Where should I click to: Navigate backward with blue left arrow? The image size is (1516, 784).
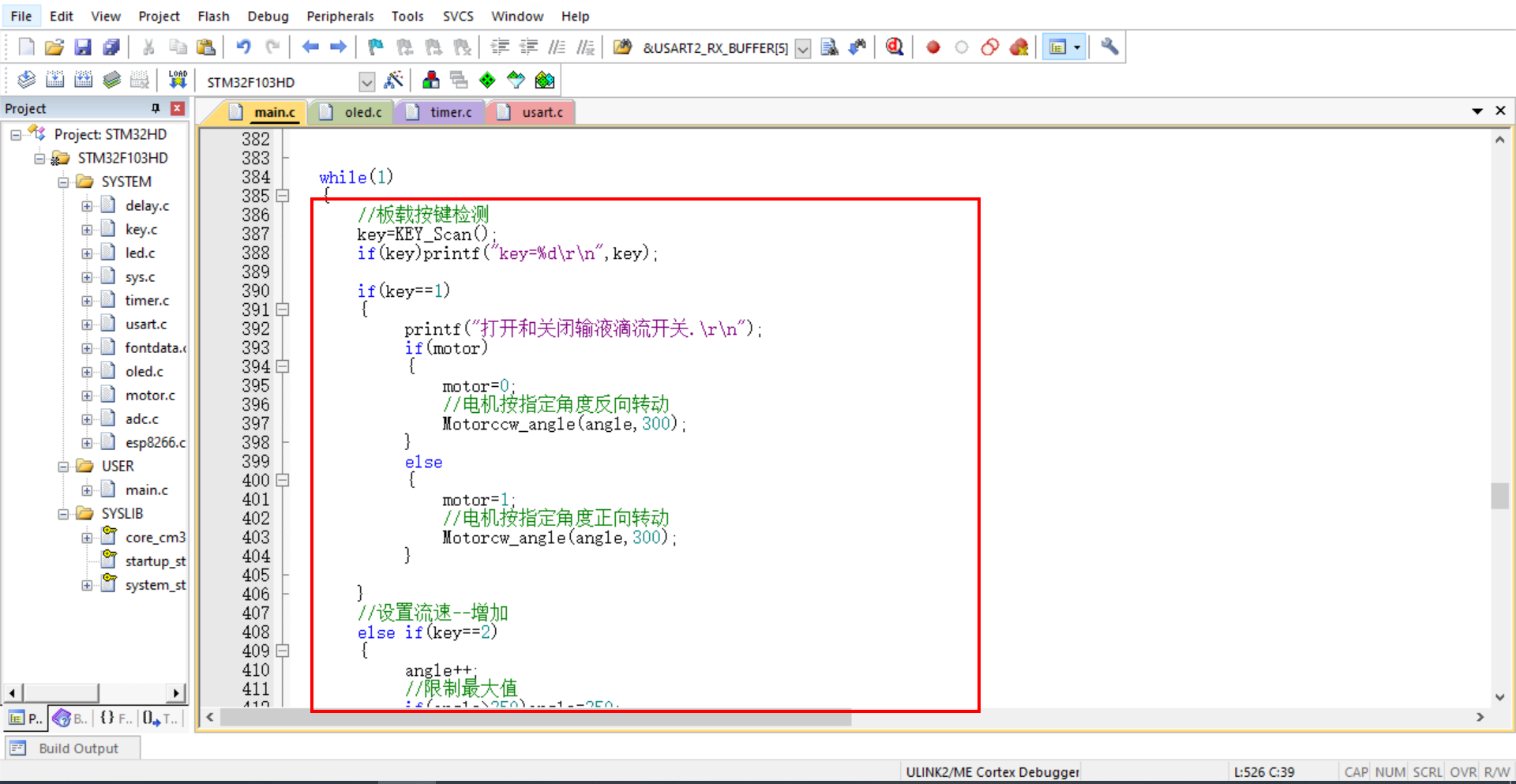(x=310, y=47)
